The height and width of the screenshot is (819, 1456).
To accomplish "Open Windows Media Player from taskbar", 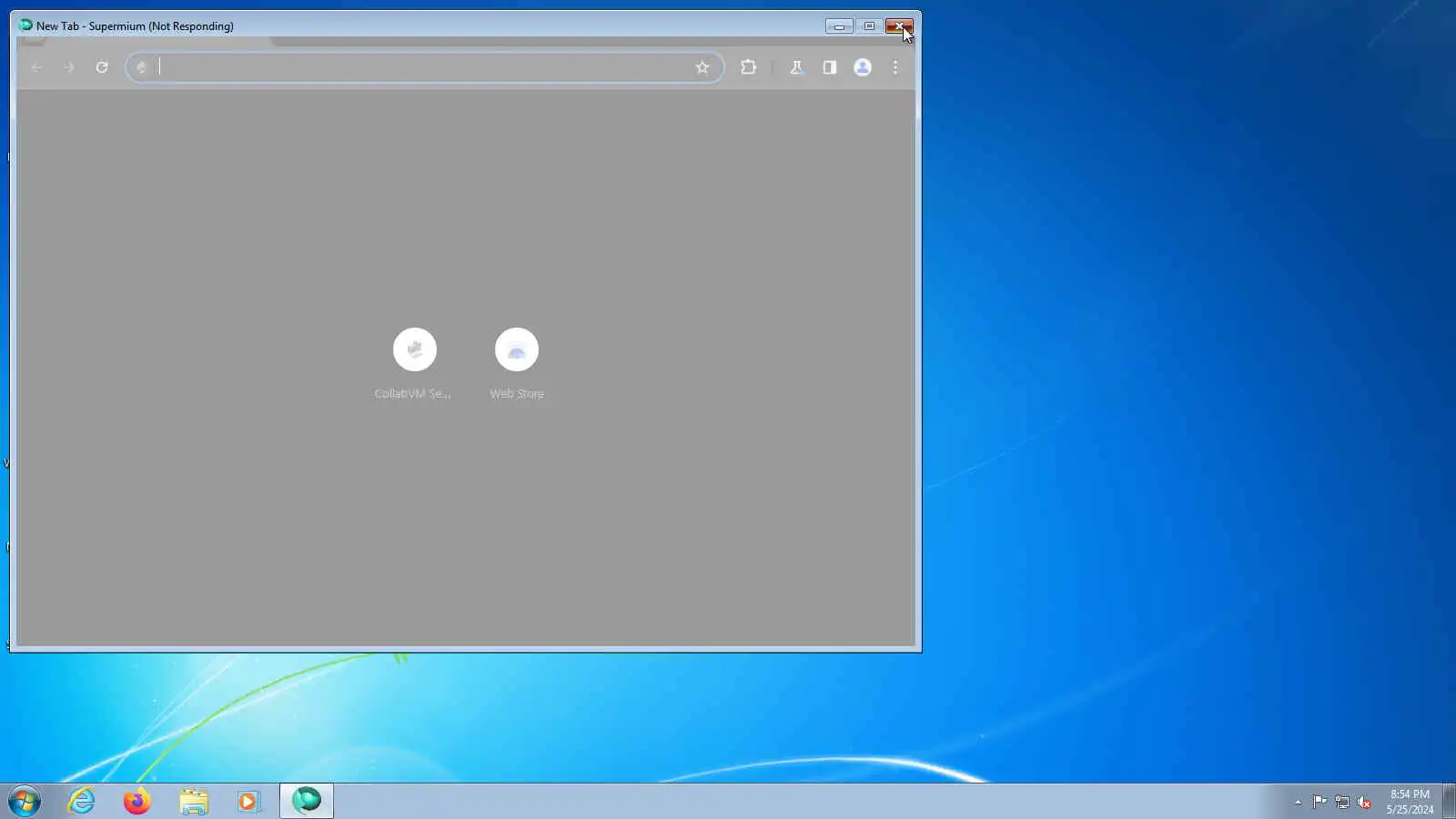I will pos(248,801).
